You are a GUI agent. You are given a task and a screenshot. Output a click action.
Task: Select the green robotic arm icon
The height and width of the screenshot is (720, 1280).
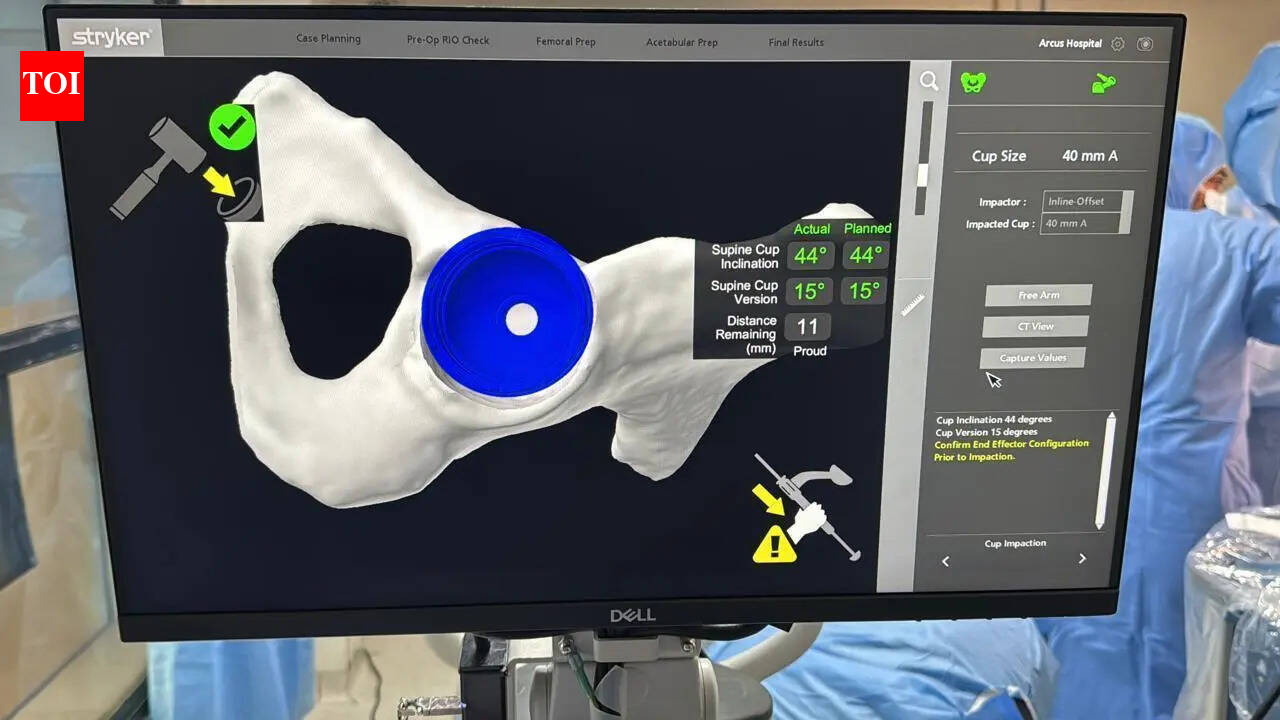[1104, 84]
